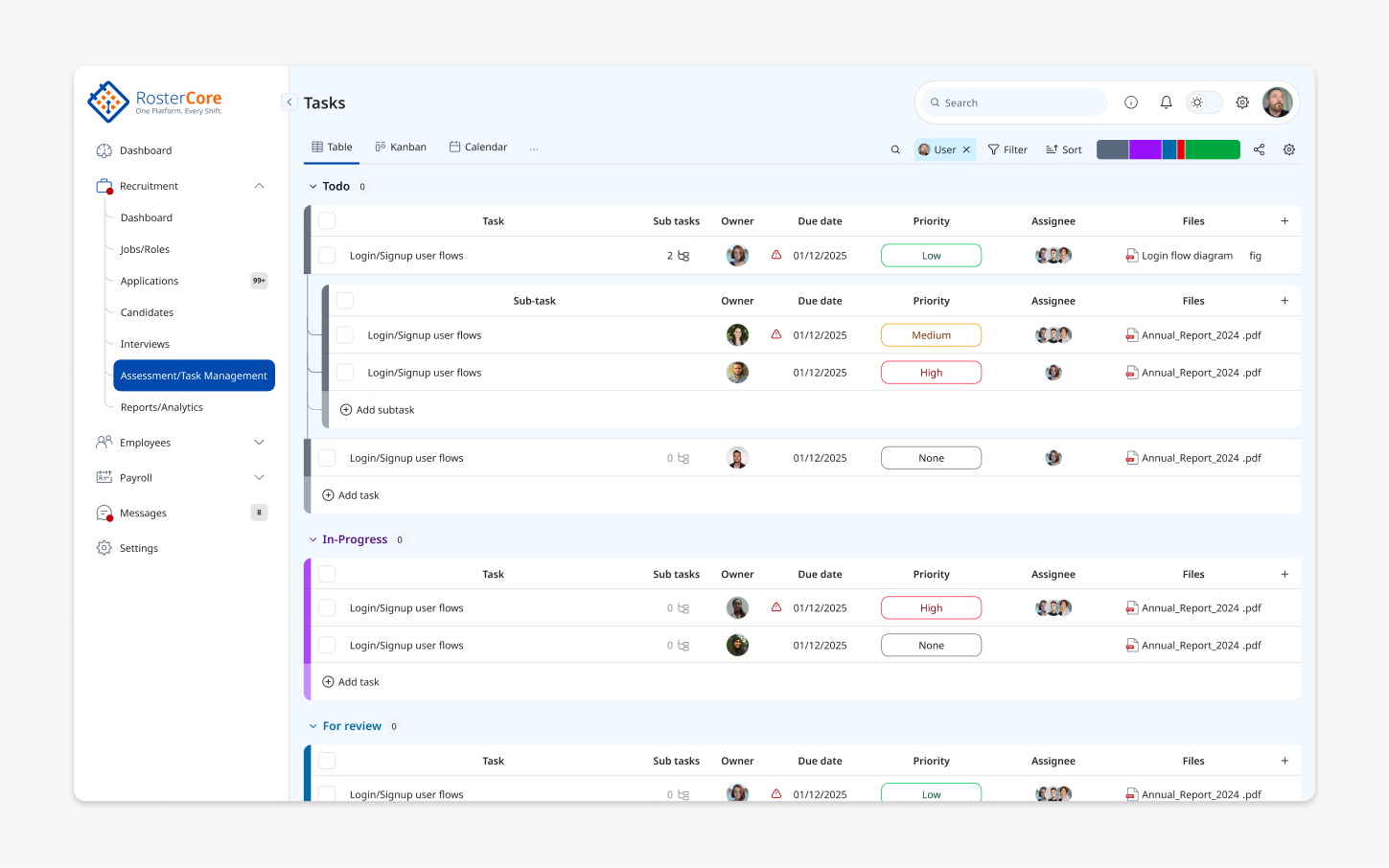This screenshot has height=868, width=1389.
Task: Check the select-all box in In-Progress header
Action: coord(327,574)
